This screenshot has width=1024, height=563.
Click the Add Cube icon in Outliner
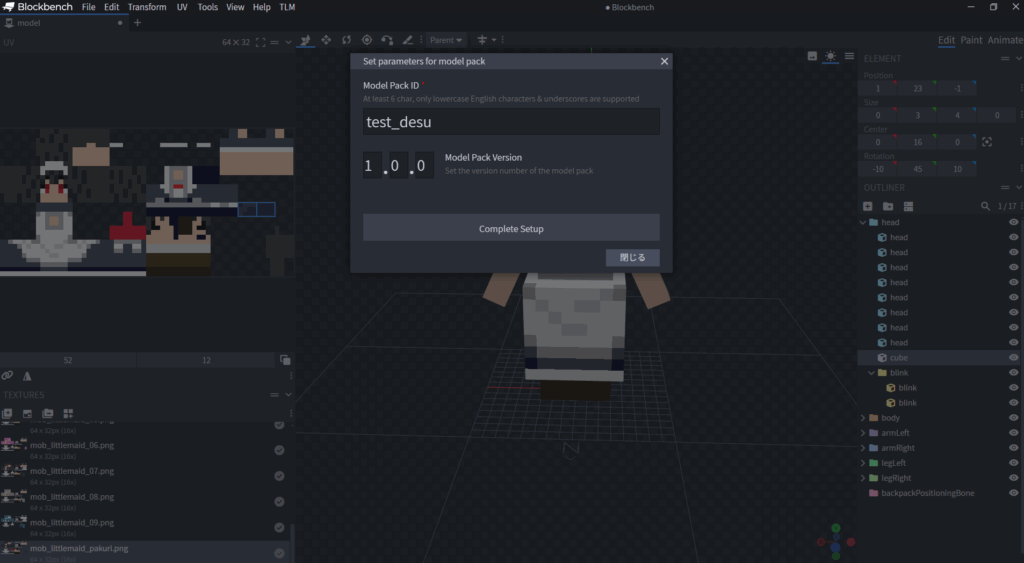(x=868, y=206)
